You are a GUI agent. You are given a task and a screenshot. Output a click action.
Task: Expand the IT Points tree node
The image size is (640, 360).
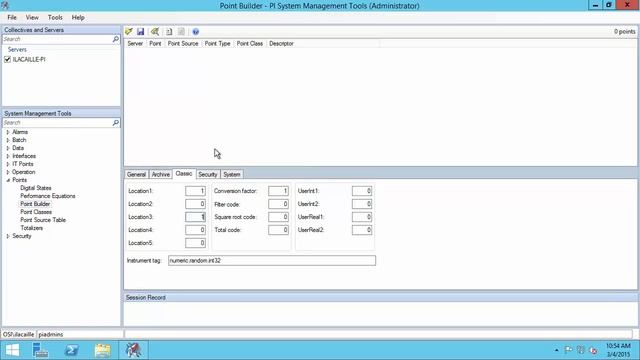click(x=8, y=164)
